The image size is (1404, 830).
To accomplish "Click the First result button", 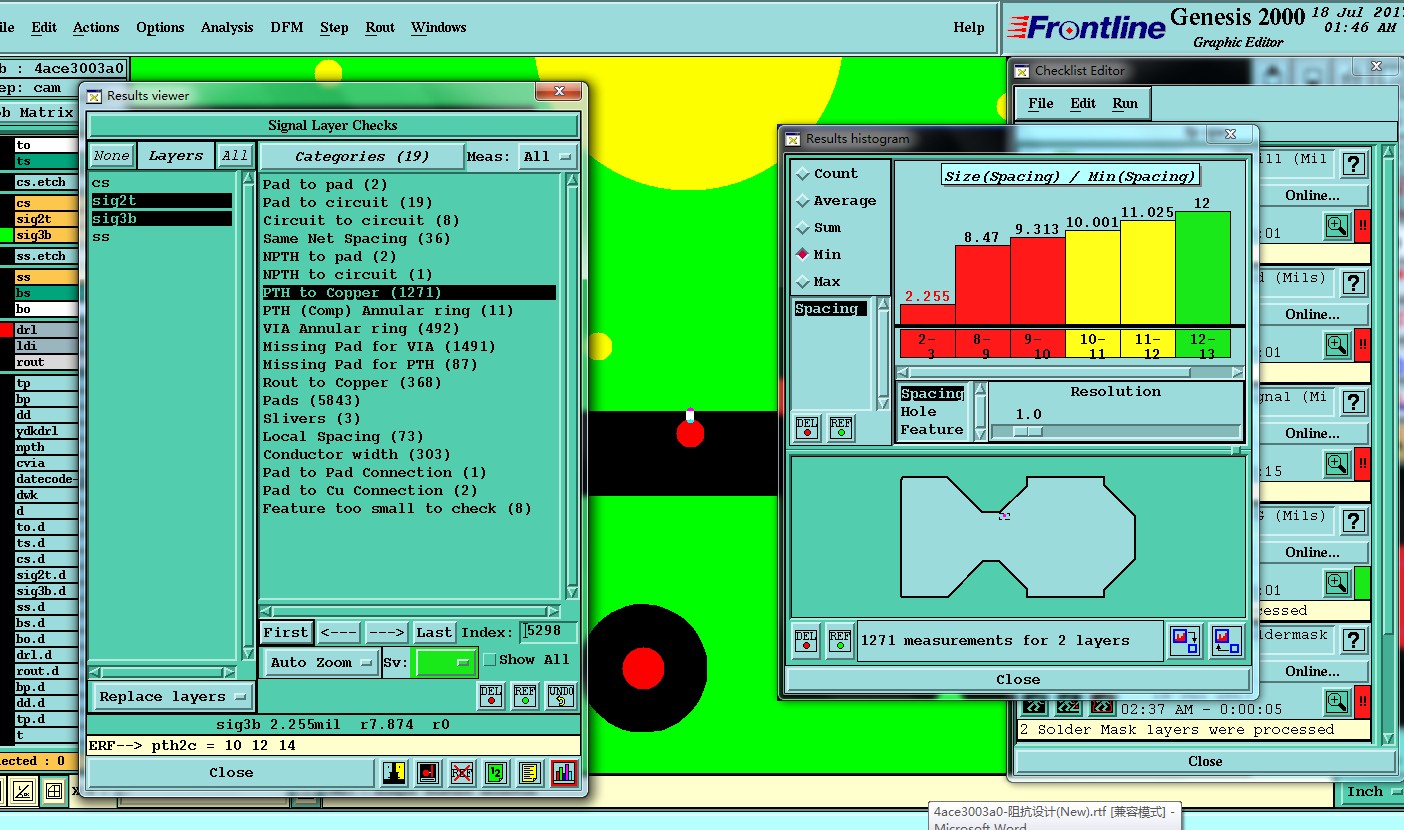I will pos(286,632).
